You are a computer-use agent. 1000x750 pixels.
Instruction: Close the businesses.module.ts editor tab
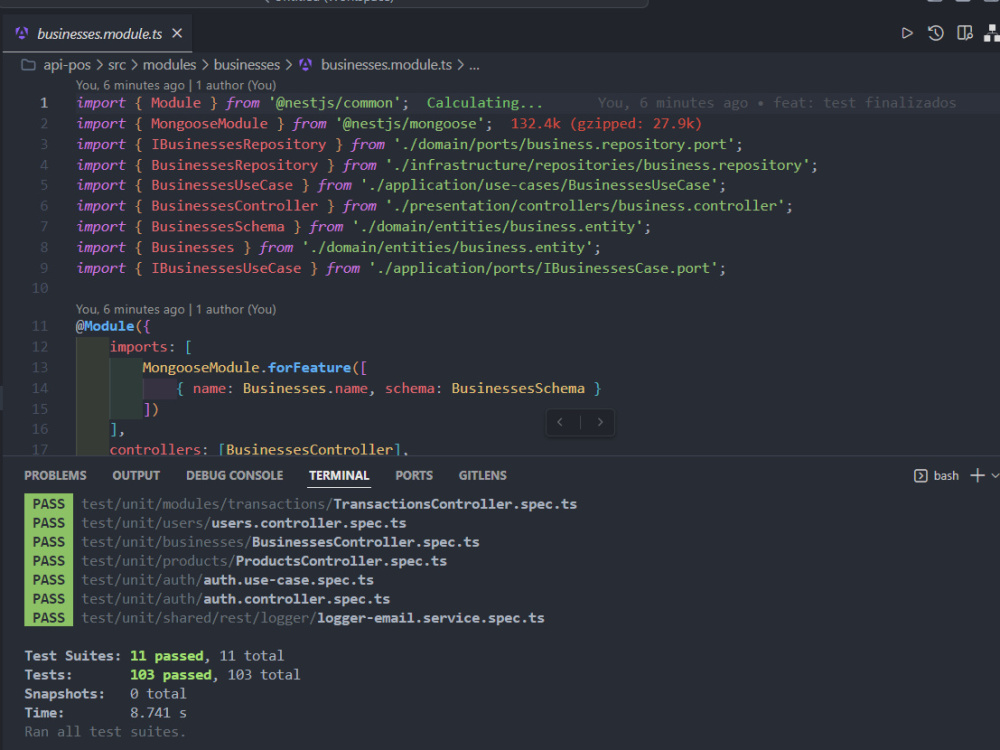tap(177, 33)
